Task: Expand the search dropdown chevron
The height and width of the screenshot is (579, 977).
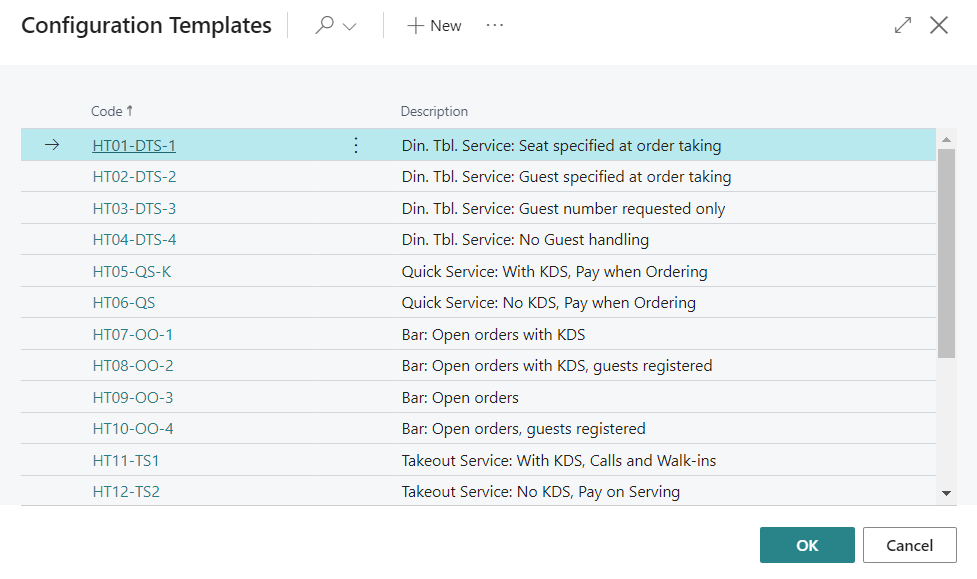Action: (349, 27)
